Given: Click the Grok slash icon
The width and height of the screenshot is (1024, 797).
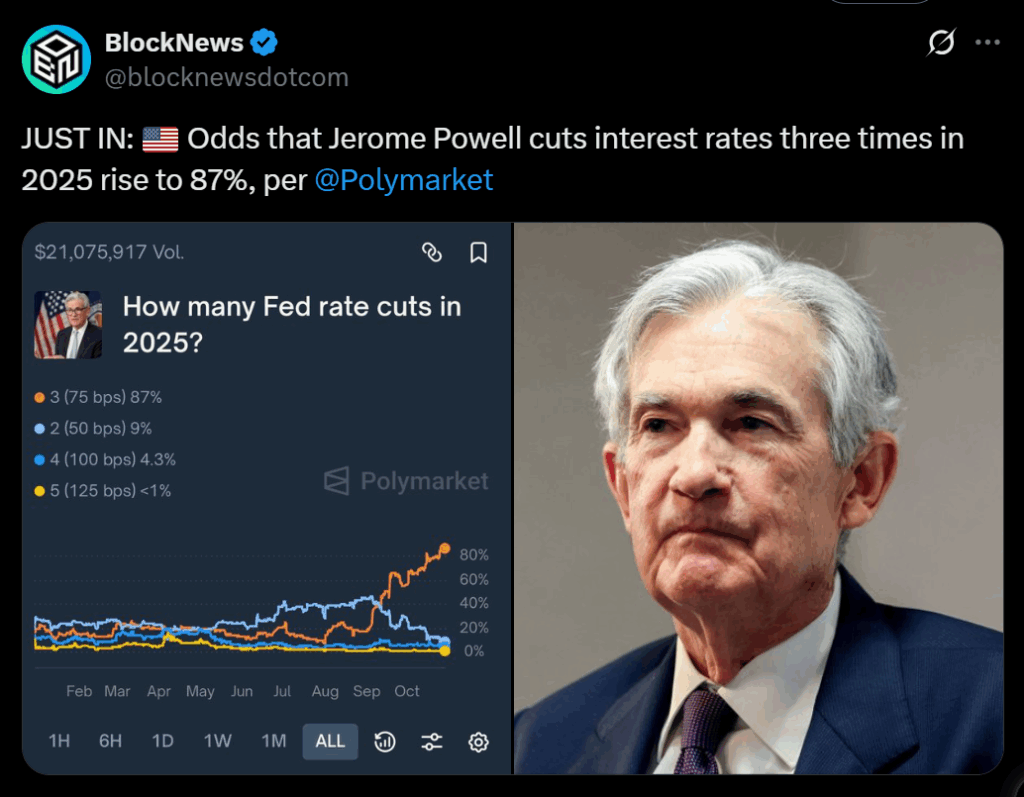Looking at the screenshot, I should 940,43.
